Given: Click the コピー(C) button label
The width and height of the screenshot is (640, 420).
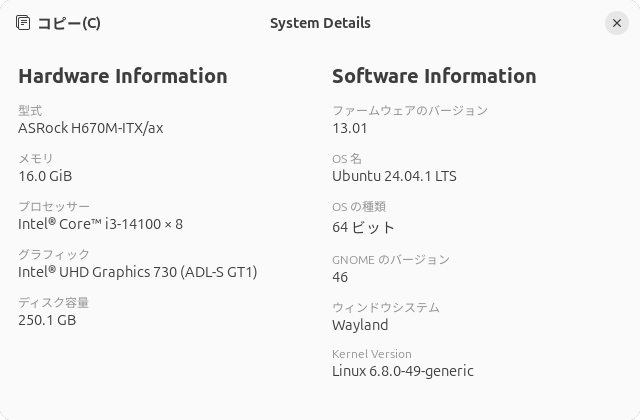Looking at the screenshot, I should point(69,23).
